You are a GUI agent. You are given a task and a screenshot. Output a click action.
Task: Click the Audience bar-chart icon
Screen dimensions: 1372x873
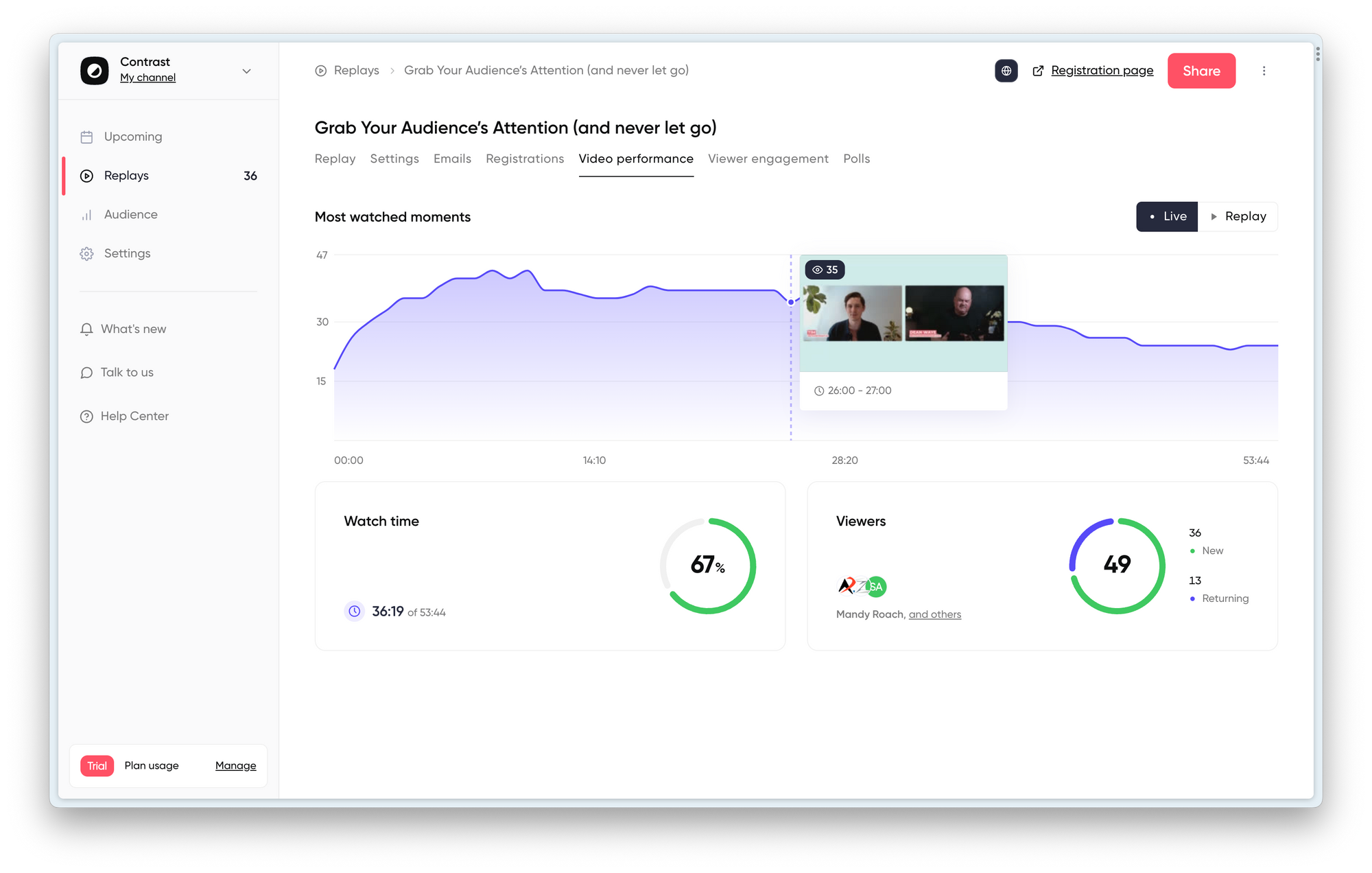pyautogui.click(x=86, y=215)
